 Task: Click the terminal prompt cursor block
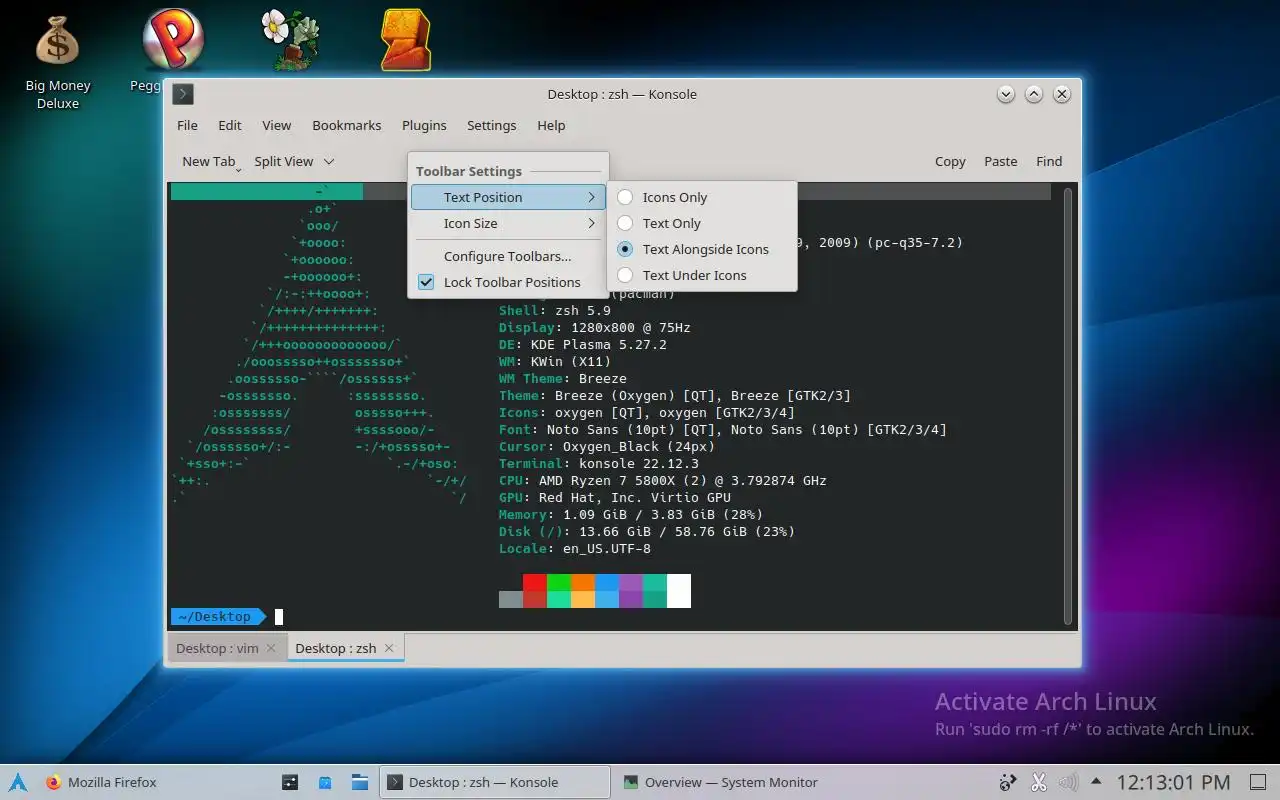279,617
